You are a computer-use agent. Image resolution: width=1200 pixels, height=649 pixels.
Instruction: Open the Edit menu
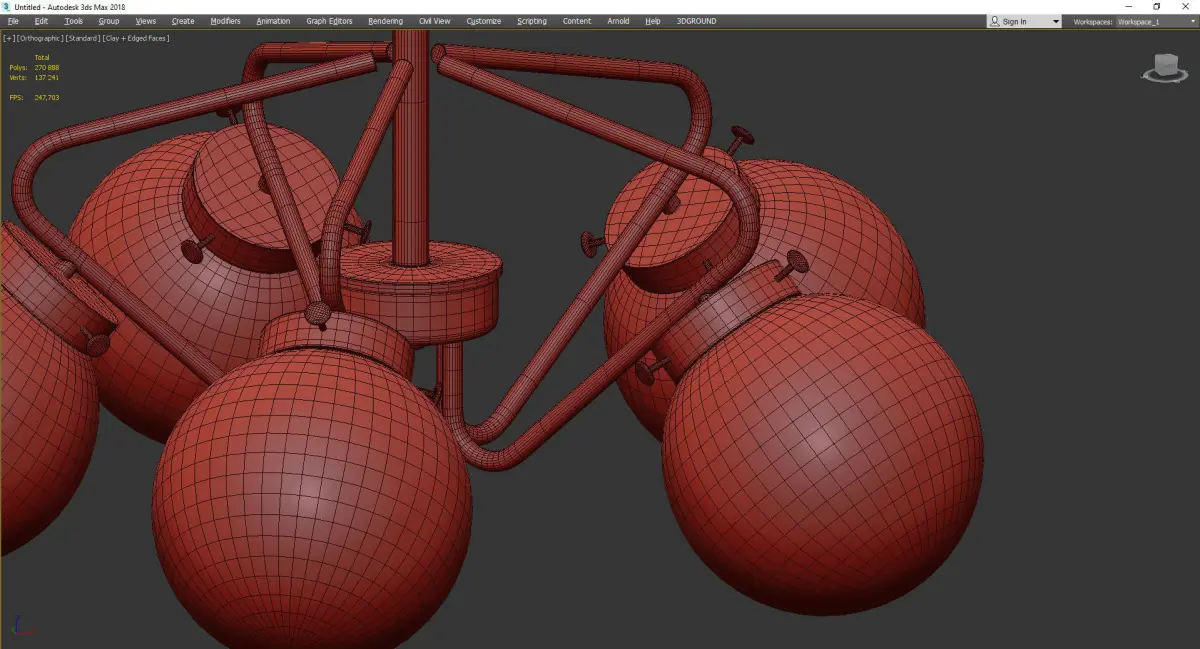pyautogui.click(x=41, y=21)
